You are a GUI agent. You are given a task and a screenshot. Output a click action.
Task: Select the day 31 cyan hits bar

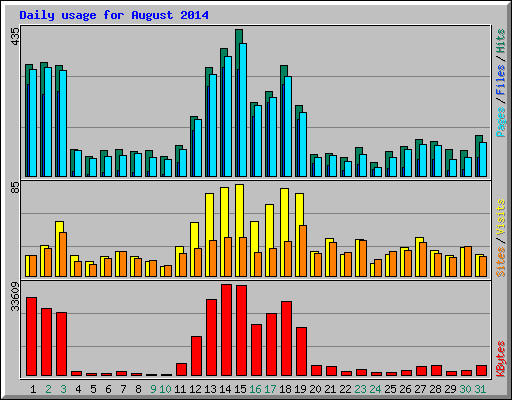[x=483, y=159]
